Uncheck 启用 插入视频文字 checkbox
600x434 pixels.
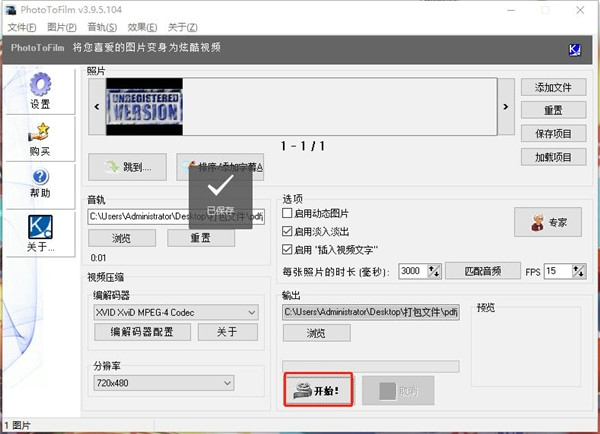coord(288,248)
